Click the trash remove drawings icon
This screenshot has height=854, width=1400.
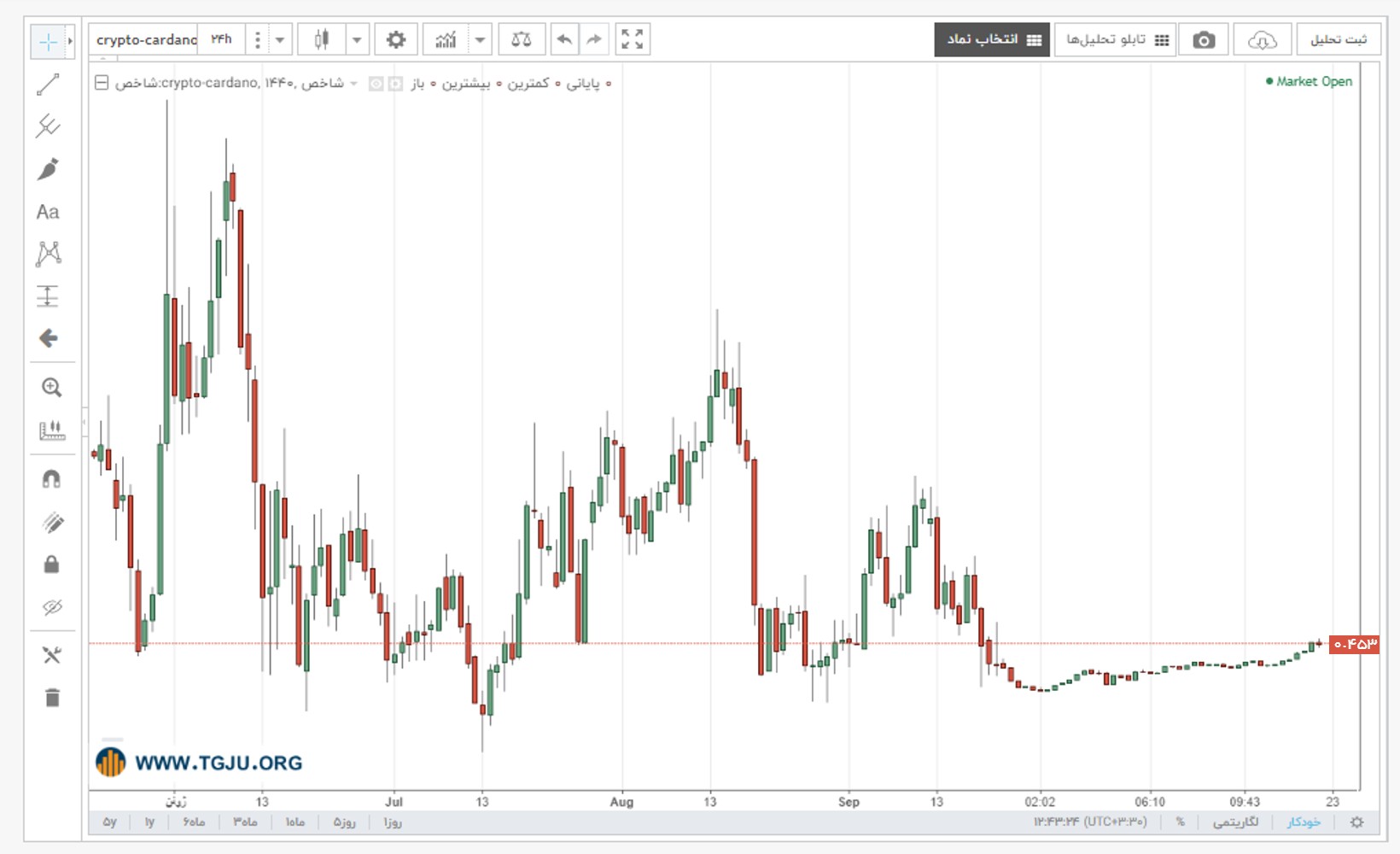tap(52, 698)
